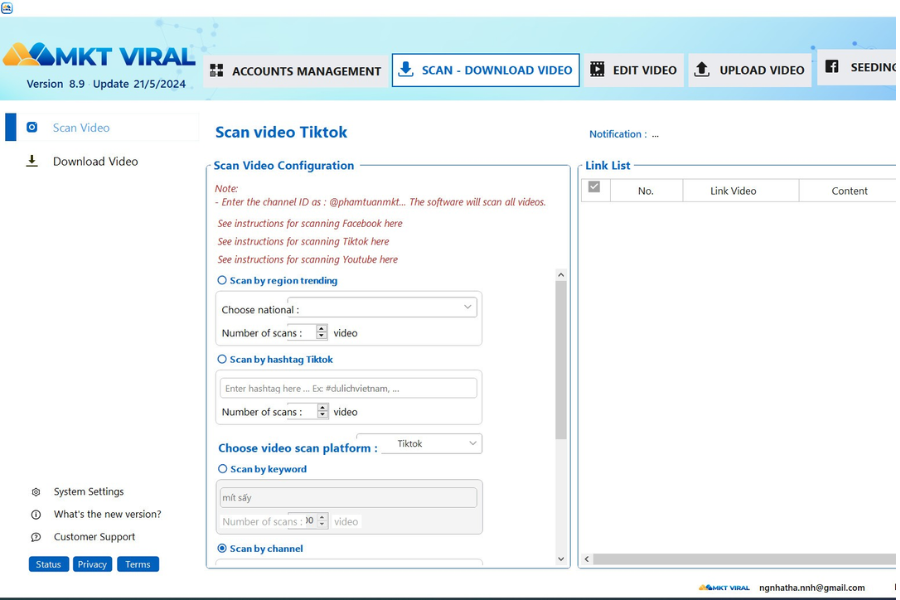
Task: Open the video scan platform Tiktok dropdown
Action: point(432,443)
